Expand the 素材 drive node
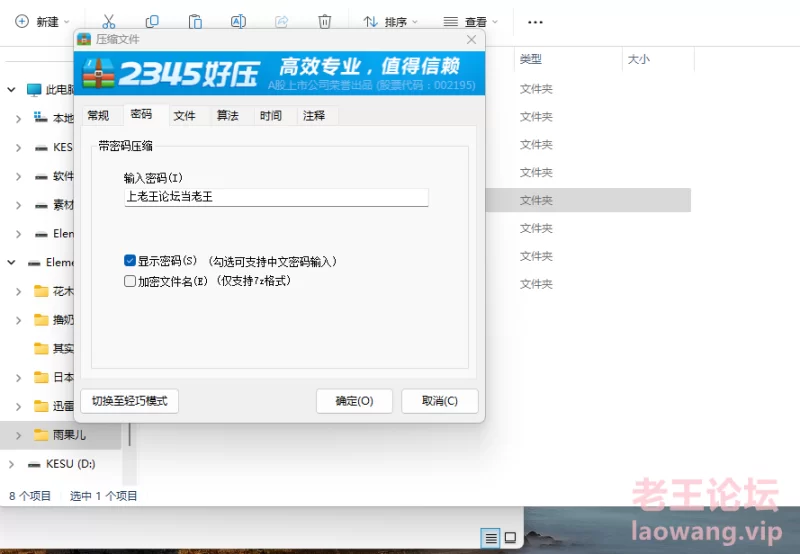Image resolution: width=800 pixels, height=554 pixels. pyautogui.click(x=18, y=205)
